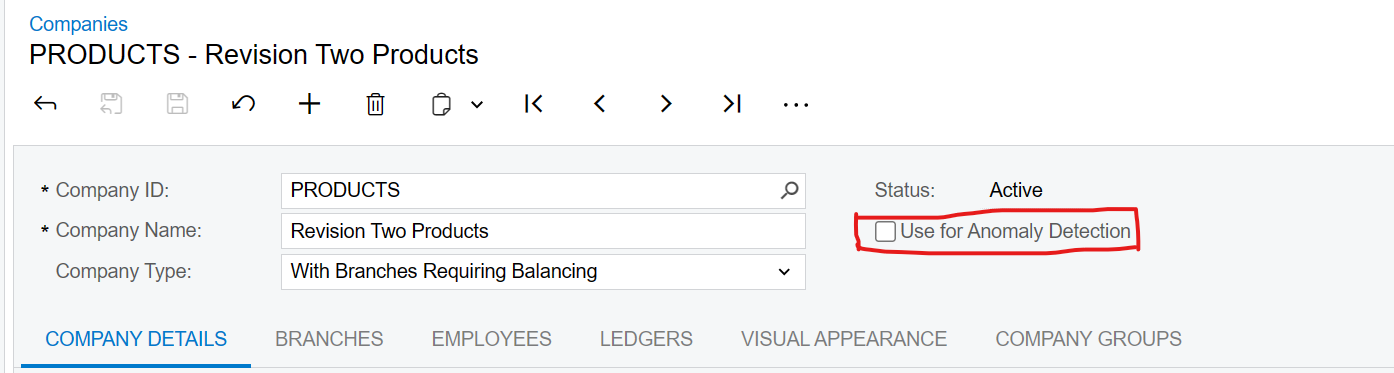Go to previous record arrow
The width and height of the screenshot is (1394, 373).
tap(600, 104)
